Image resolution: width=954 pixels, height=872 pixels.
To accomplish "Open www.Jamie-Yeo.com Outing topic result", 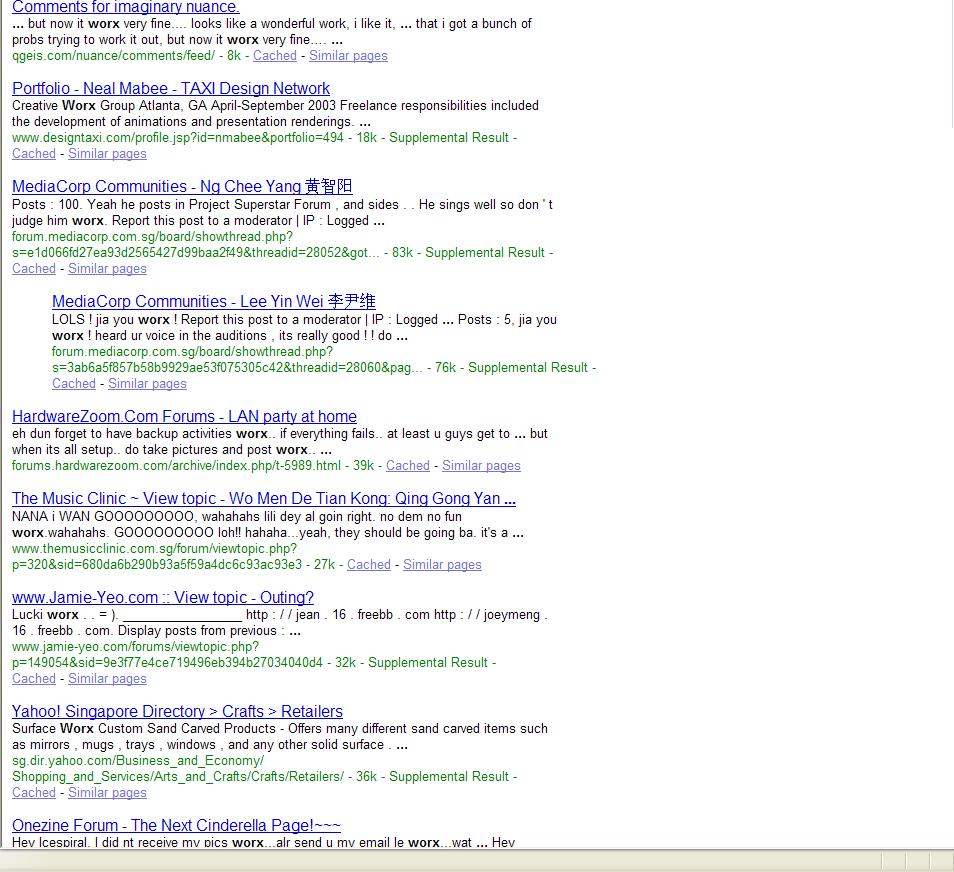I will [x=163, y=597].
